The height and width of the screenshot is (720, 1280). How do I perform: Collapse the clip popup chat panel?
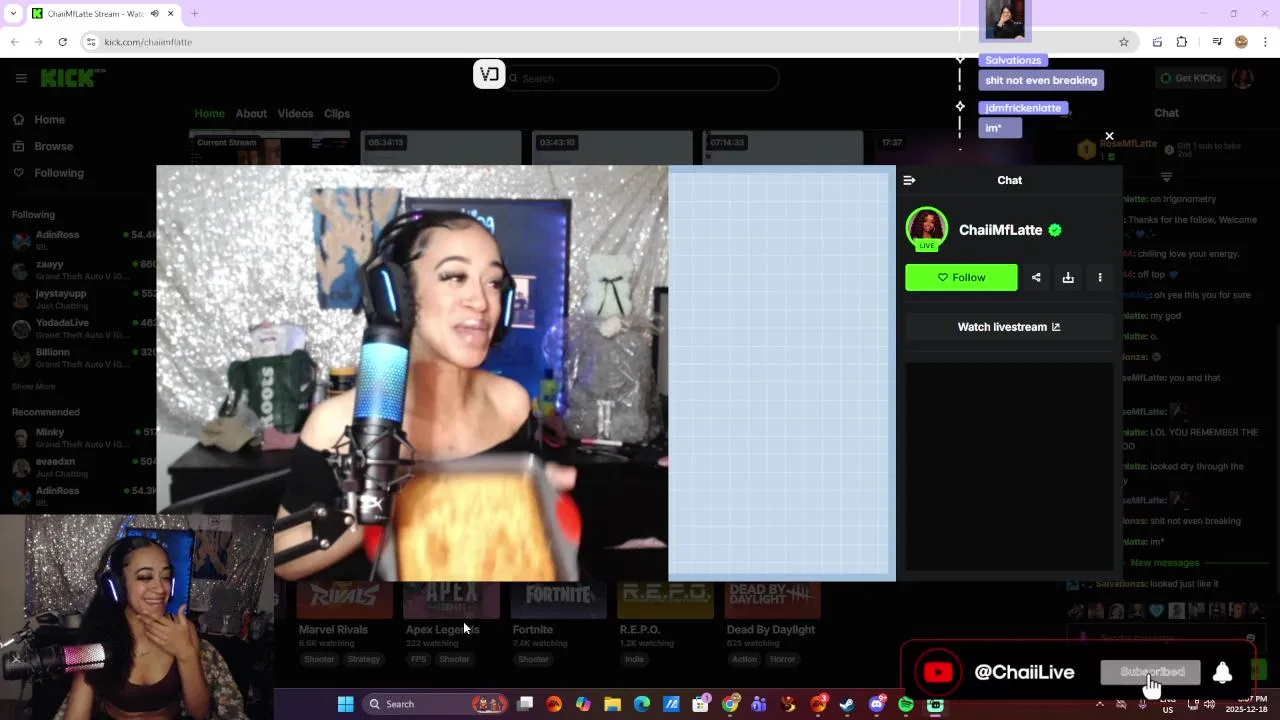pos(909,180)
